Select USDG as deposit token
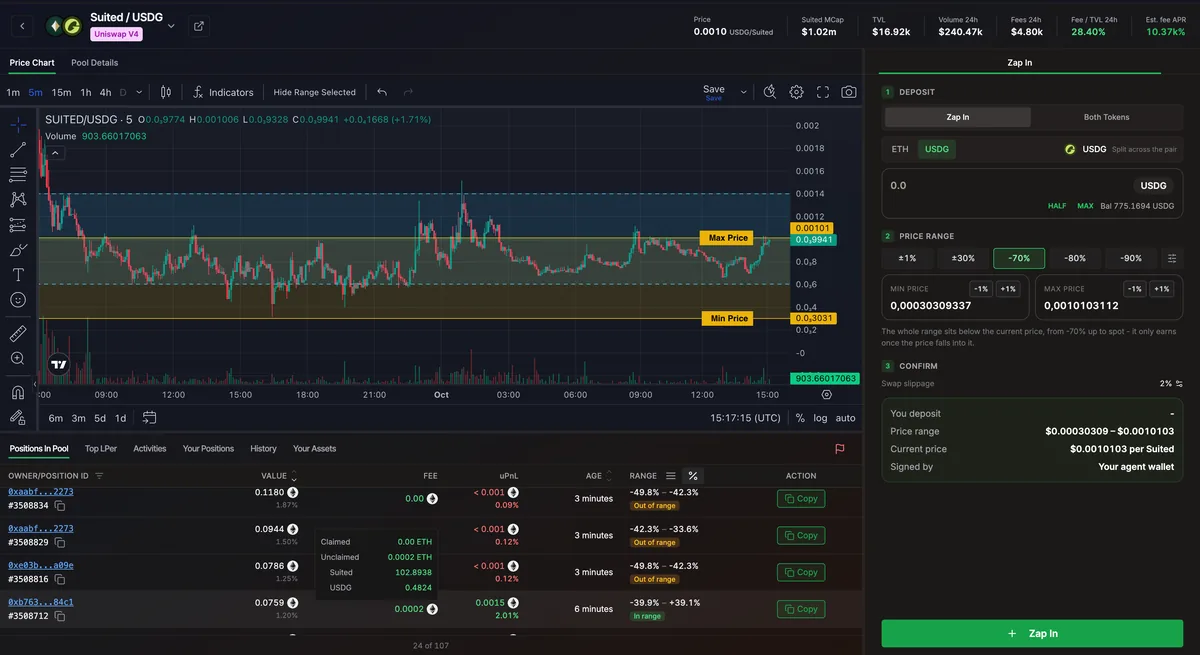The width and height of the screenshot is (1200, 655). point(937,149)
